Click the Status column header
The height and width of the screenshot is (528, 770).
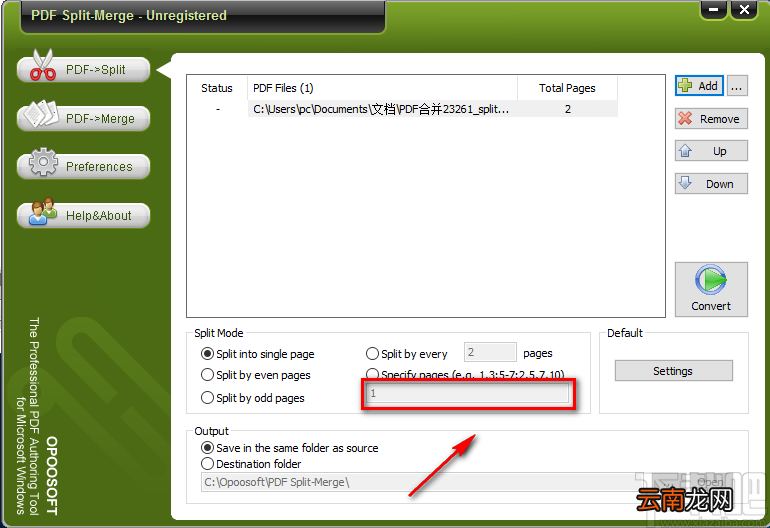click(x=217, y=88)
